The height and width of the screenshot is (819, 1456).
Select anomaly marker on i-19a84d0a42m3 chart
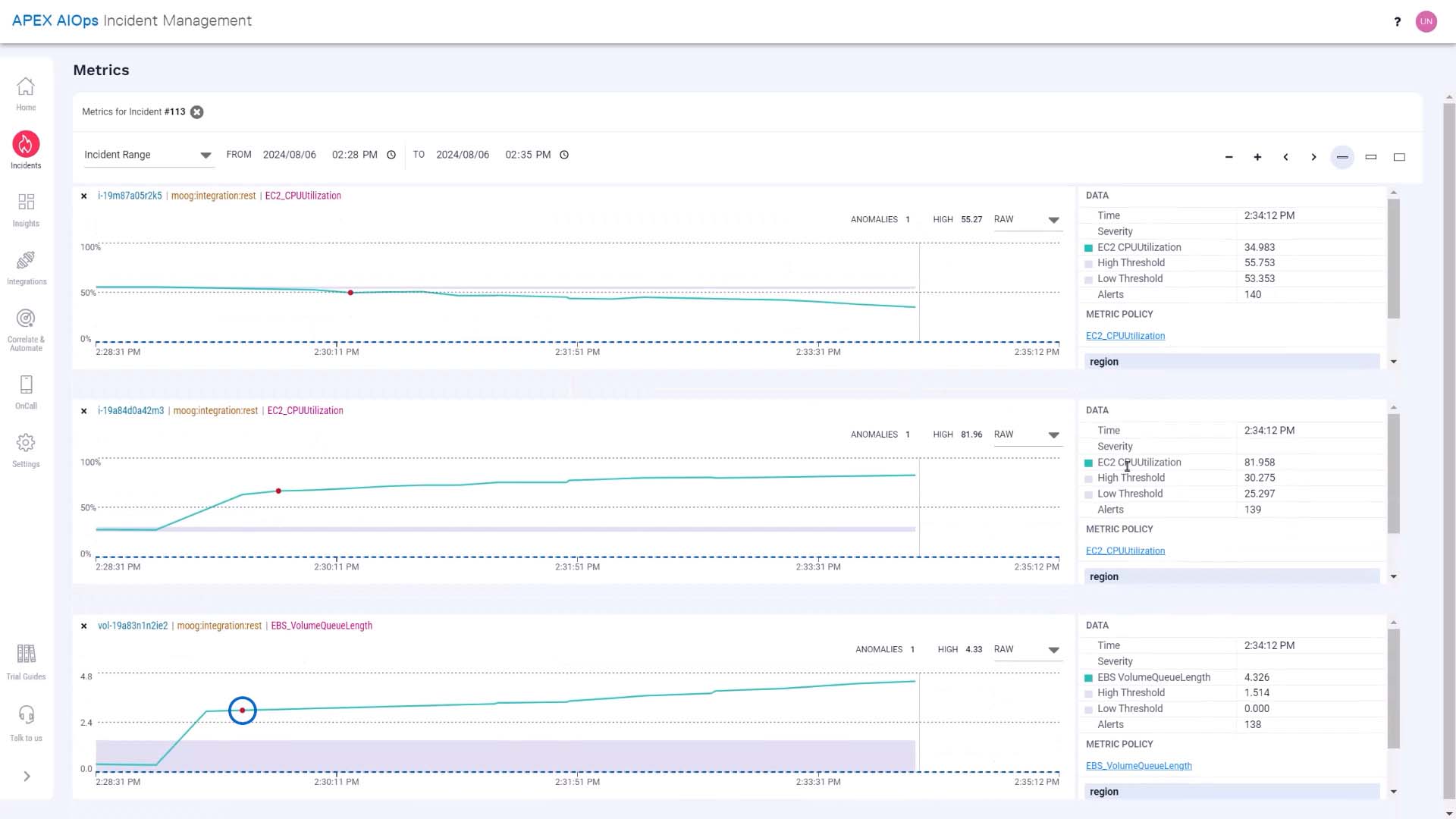click(x=278, y=491)
